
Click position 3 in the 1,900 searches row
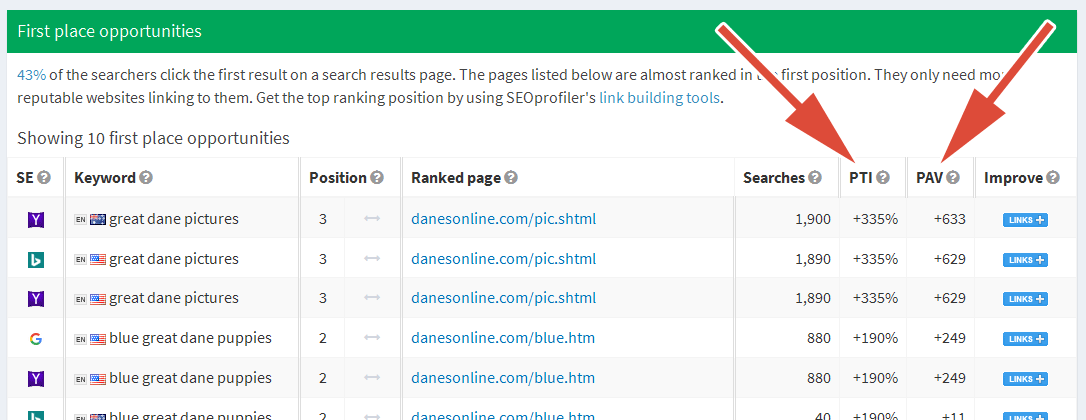[x=323, y=220]
